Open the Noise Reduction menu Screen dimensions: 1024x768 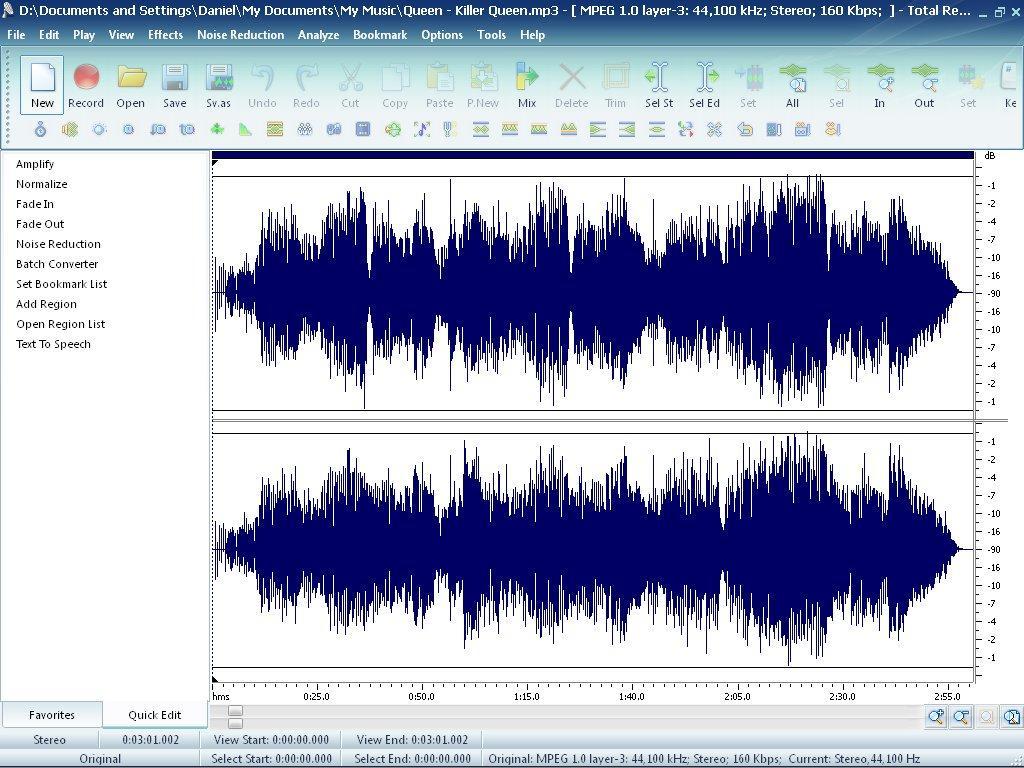[x=240, y=34]
